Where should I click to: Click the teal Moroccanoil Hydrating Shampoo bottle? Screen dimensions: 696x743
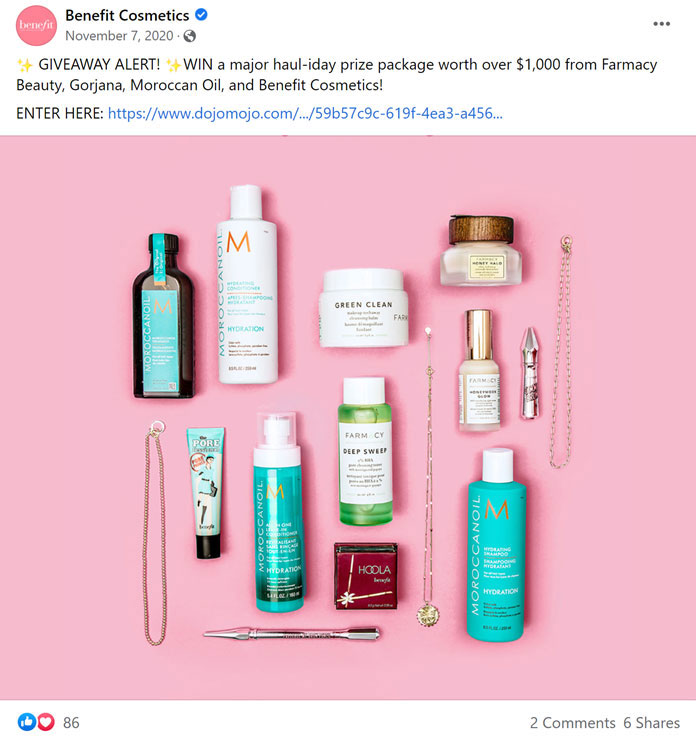tap(497, 545)
